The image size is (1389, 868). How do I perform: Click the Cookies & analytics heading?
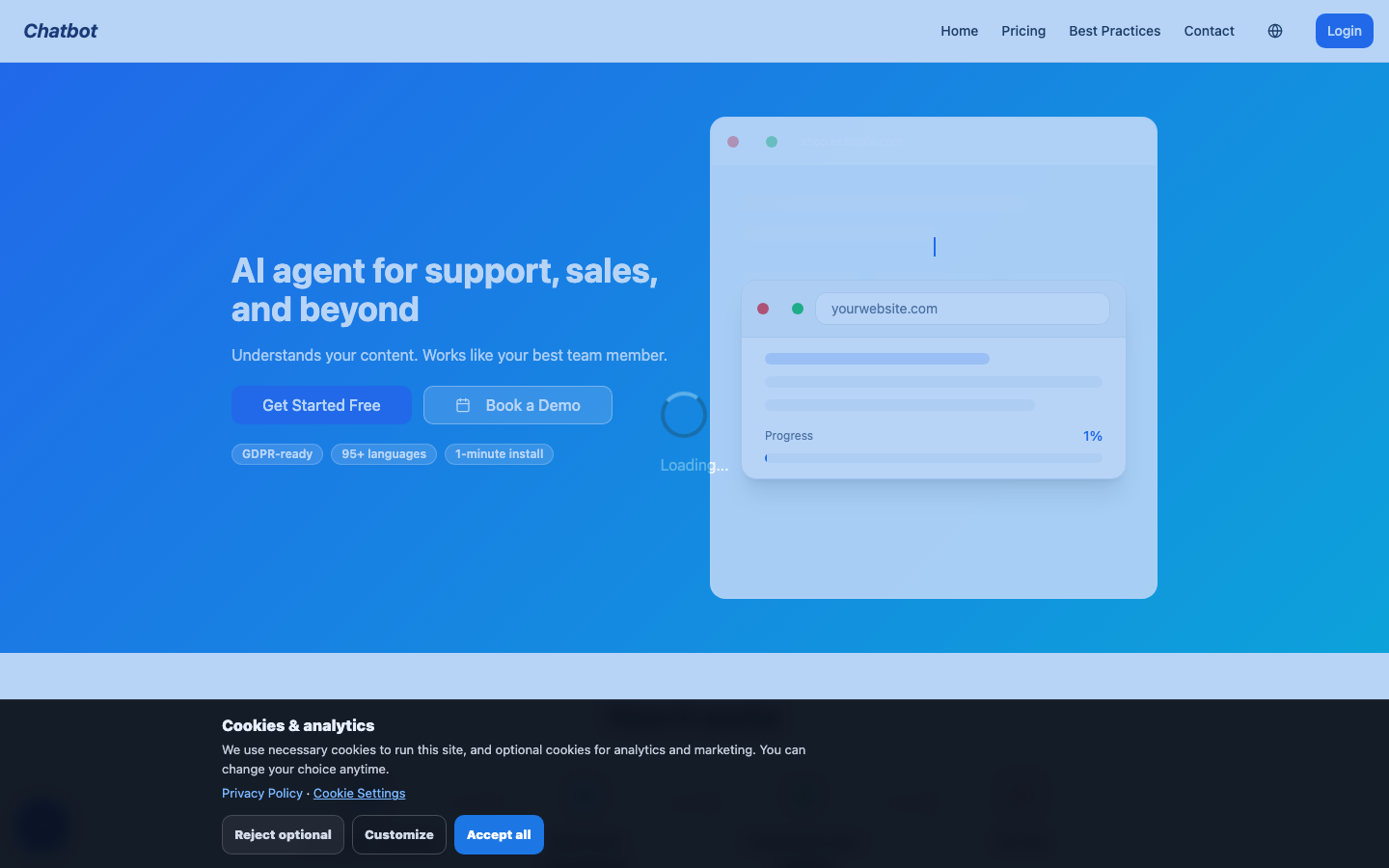[x=298, y=725]
